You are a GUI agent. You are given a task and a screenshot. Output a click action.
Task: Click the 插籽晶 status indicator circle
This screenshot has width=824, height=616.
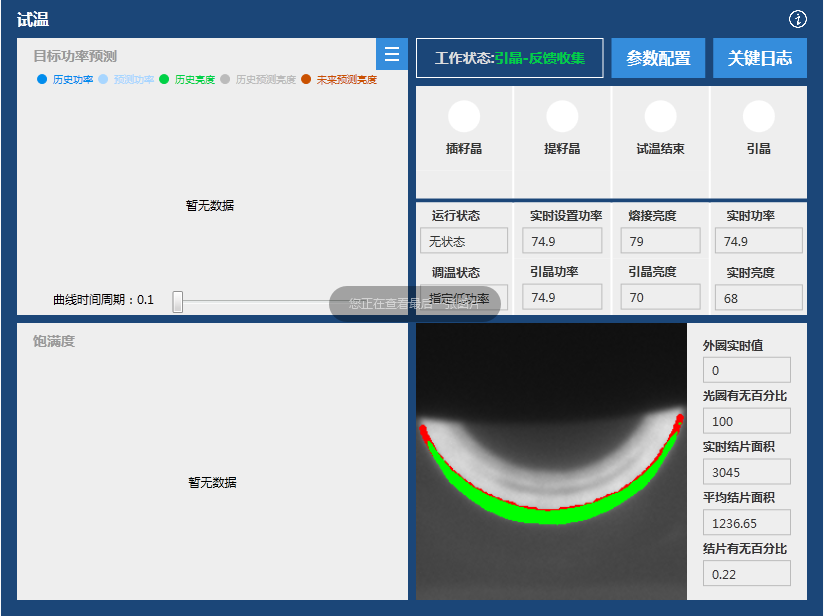point(464,117)
